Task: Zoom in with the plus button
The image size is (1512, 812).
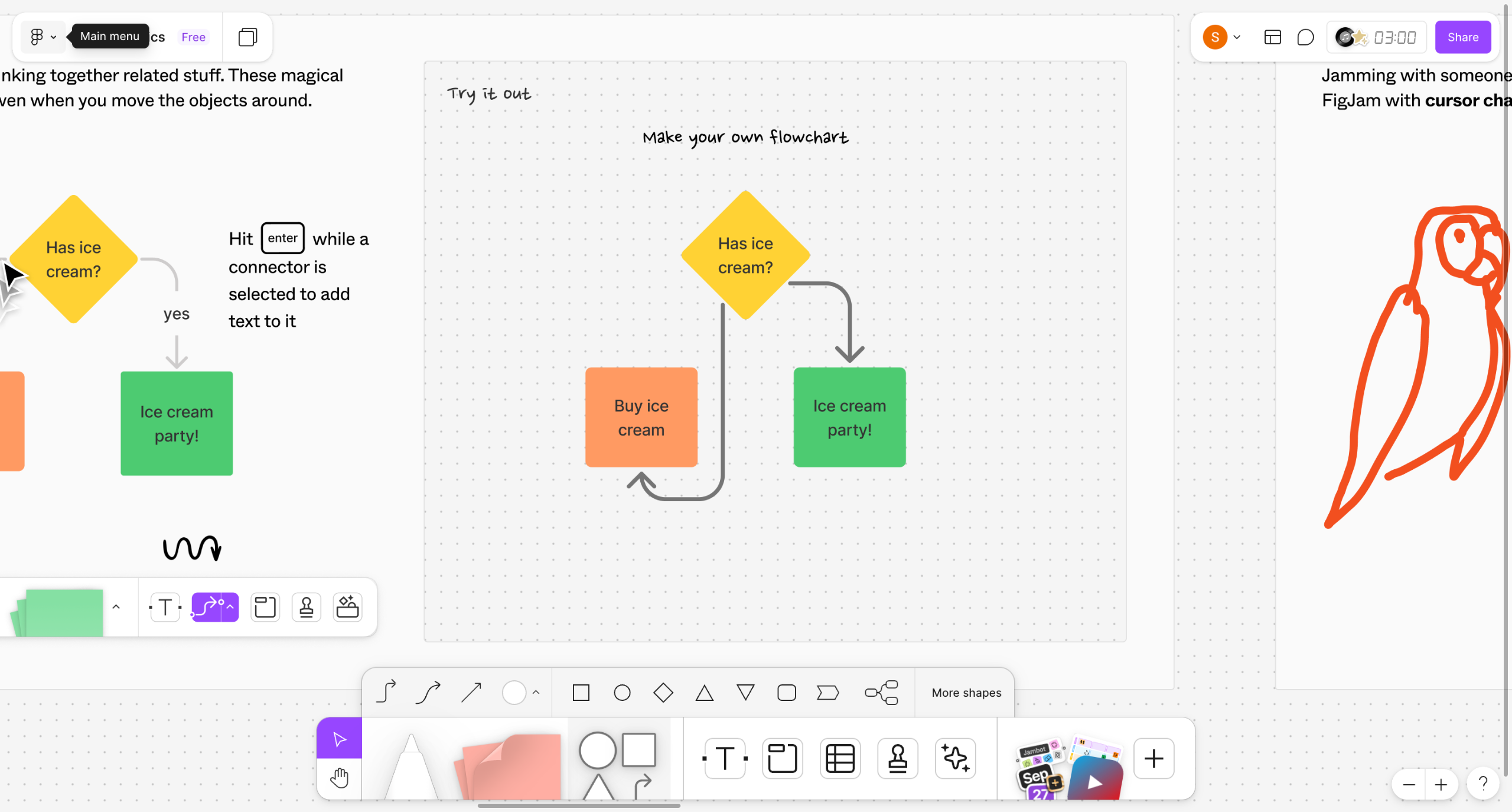Action: coord(1441,785)
